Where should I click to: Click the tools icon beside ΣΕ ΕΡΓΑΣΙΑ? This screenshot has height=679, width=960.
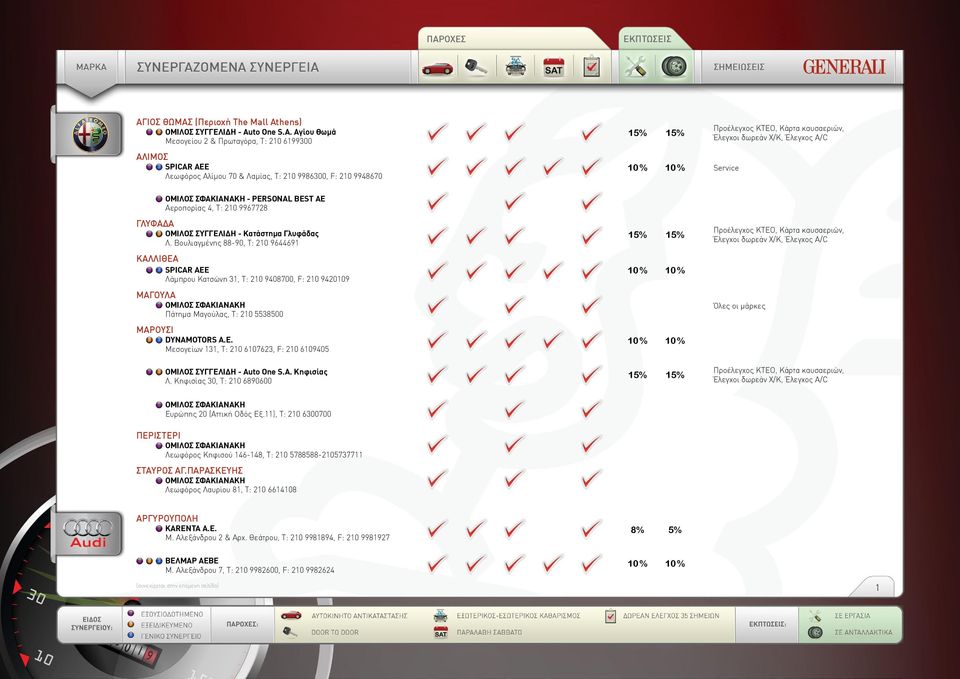click(x=815, y=616)
